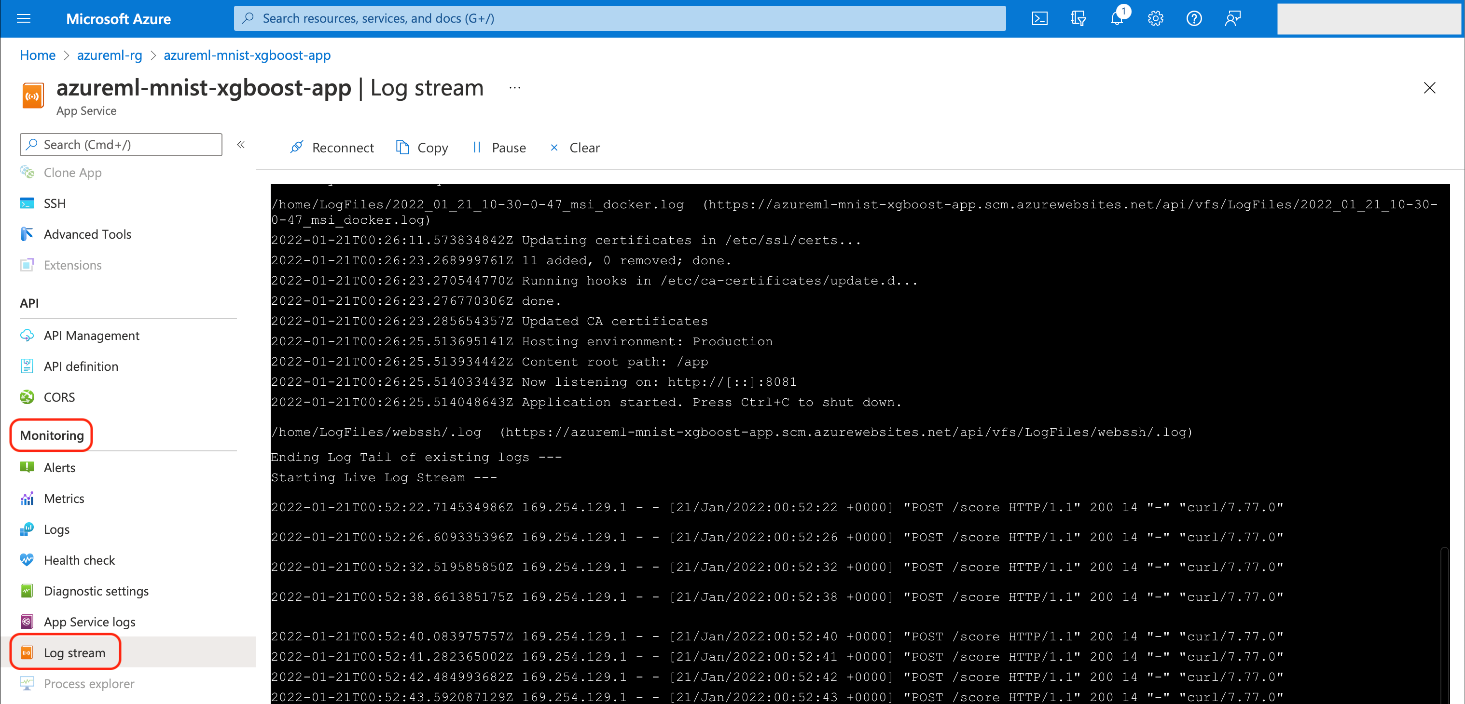
Task: Click the Pause icon in toolbar
Action: [x=477, y=147]
